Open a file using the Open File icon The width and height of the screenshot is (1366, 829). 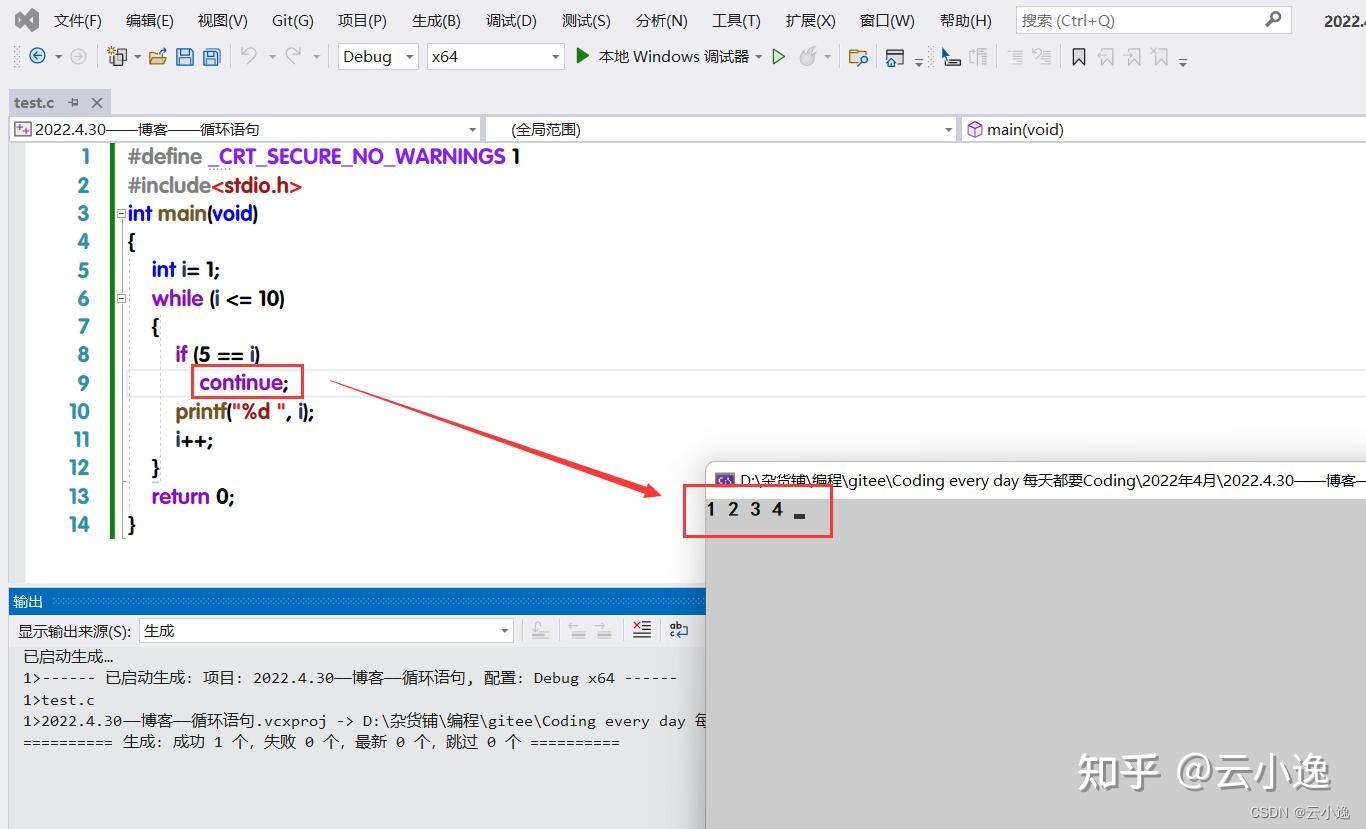tap(160, 56)
